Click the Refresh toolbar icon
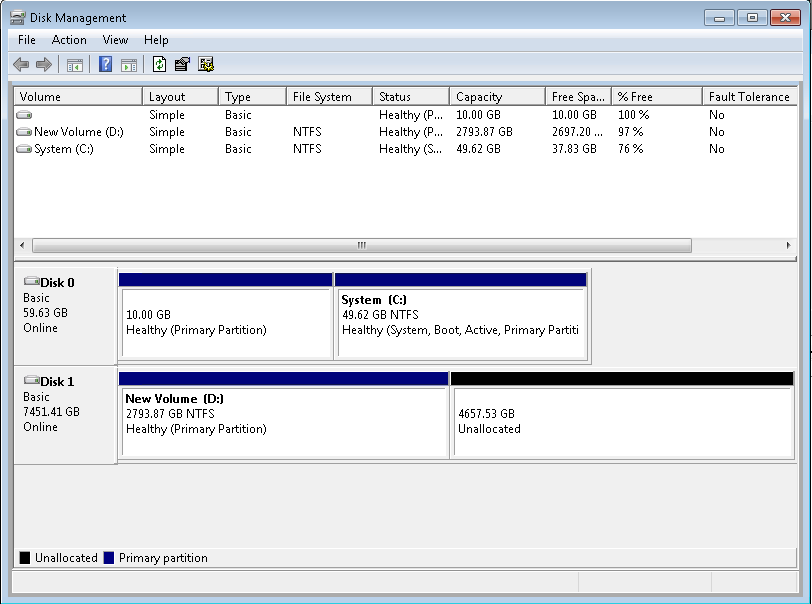Viewport: 812px width, 604px height. (x=159, y=64)
